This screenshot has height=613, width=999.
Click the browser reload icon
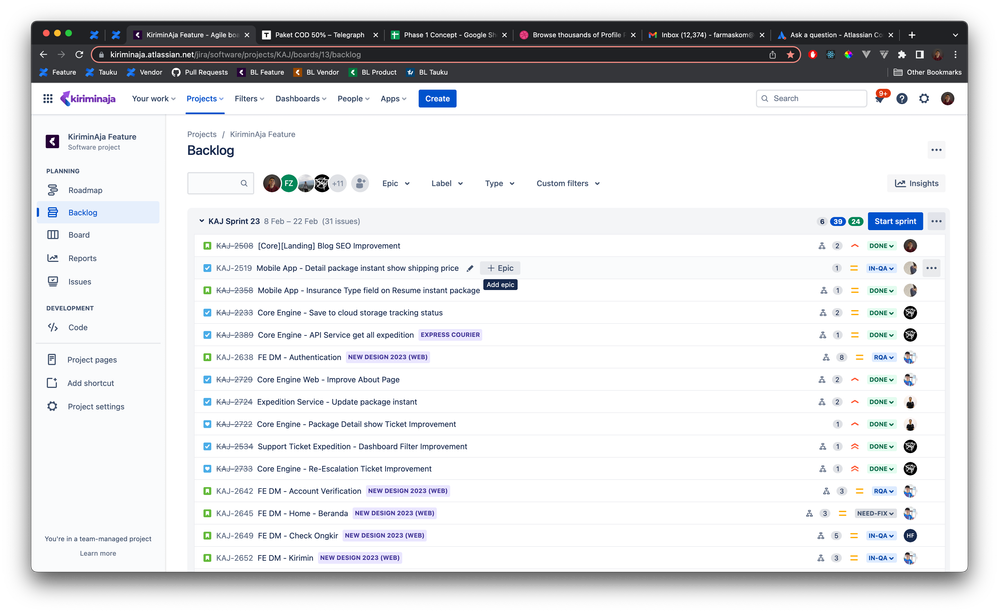point(79,55)
